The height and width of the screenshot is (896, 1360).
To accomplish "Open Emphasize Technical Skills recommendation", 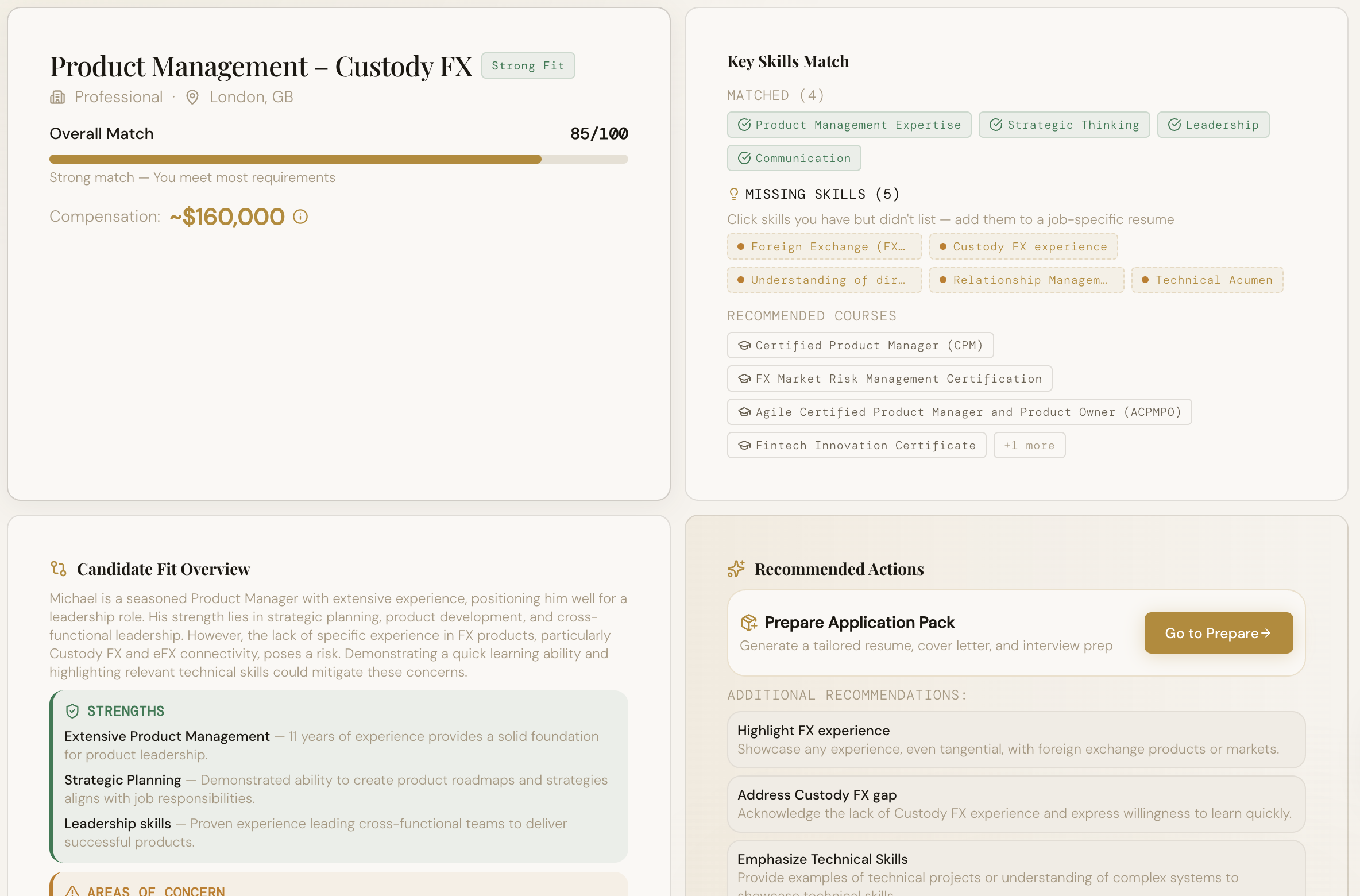I will (1016, 868).
